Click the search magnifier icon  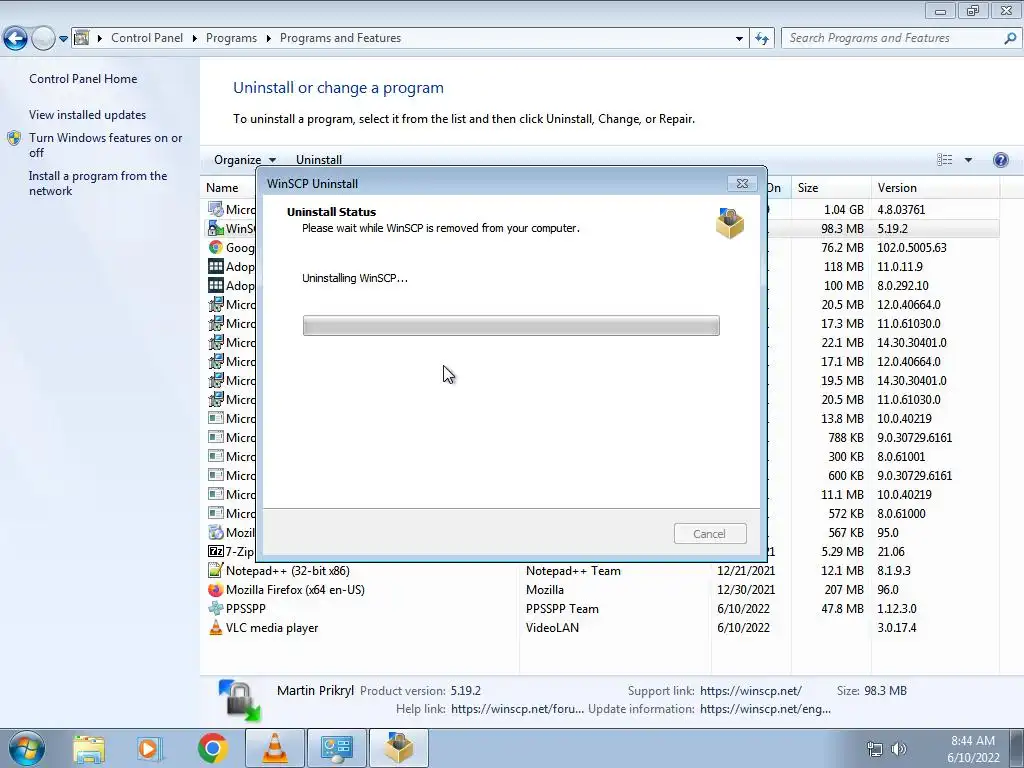[1010, 38]
